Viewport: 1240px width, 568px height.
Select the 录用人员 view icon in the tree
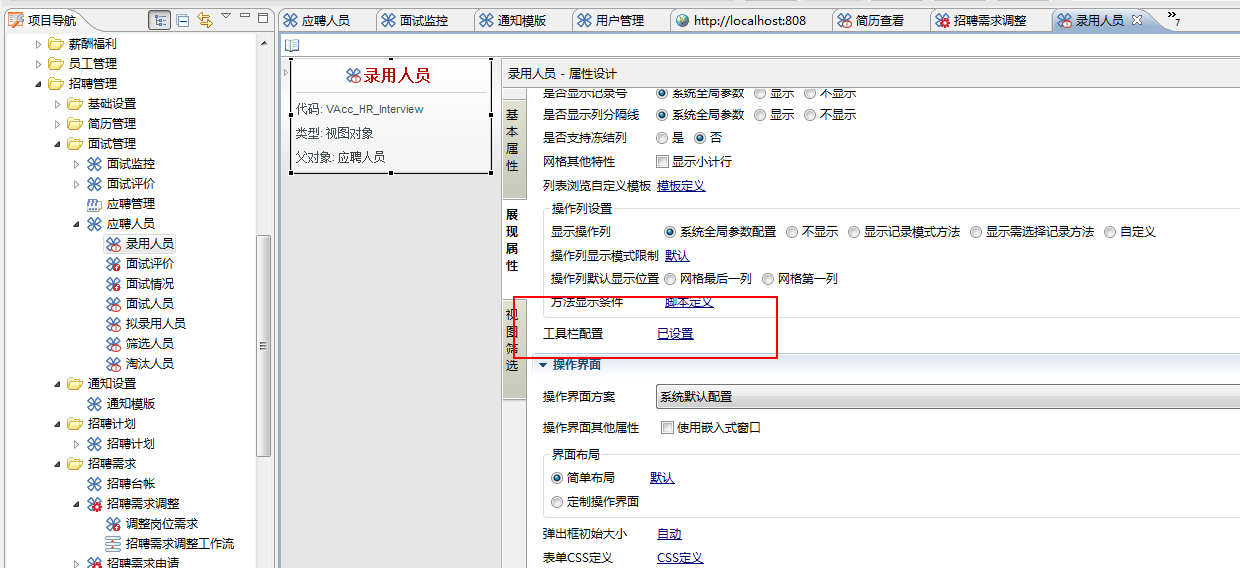pyautogui.click(x=113, y=243)
